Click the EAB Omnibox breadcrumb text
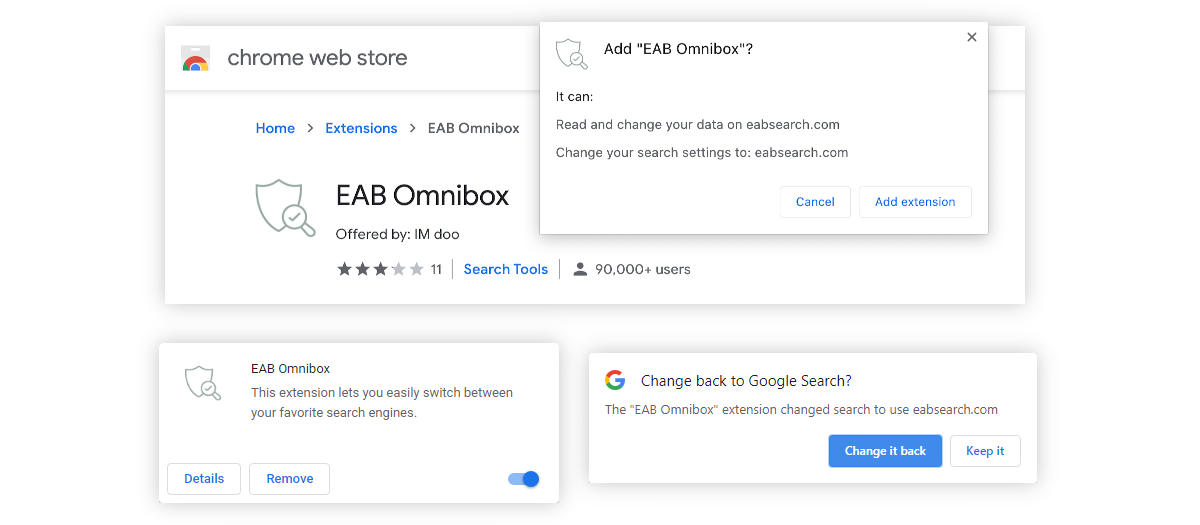Screen dimensions: 1200x525 pyautogui.click(x=474, y=128)
